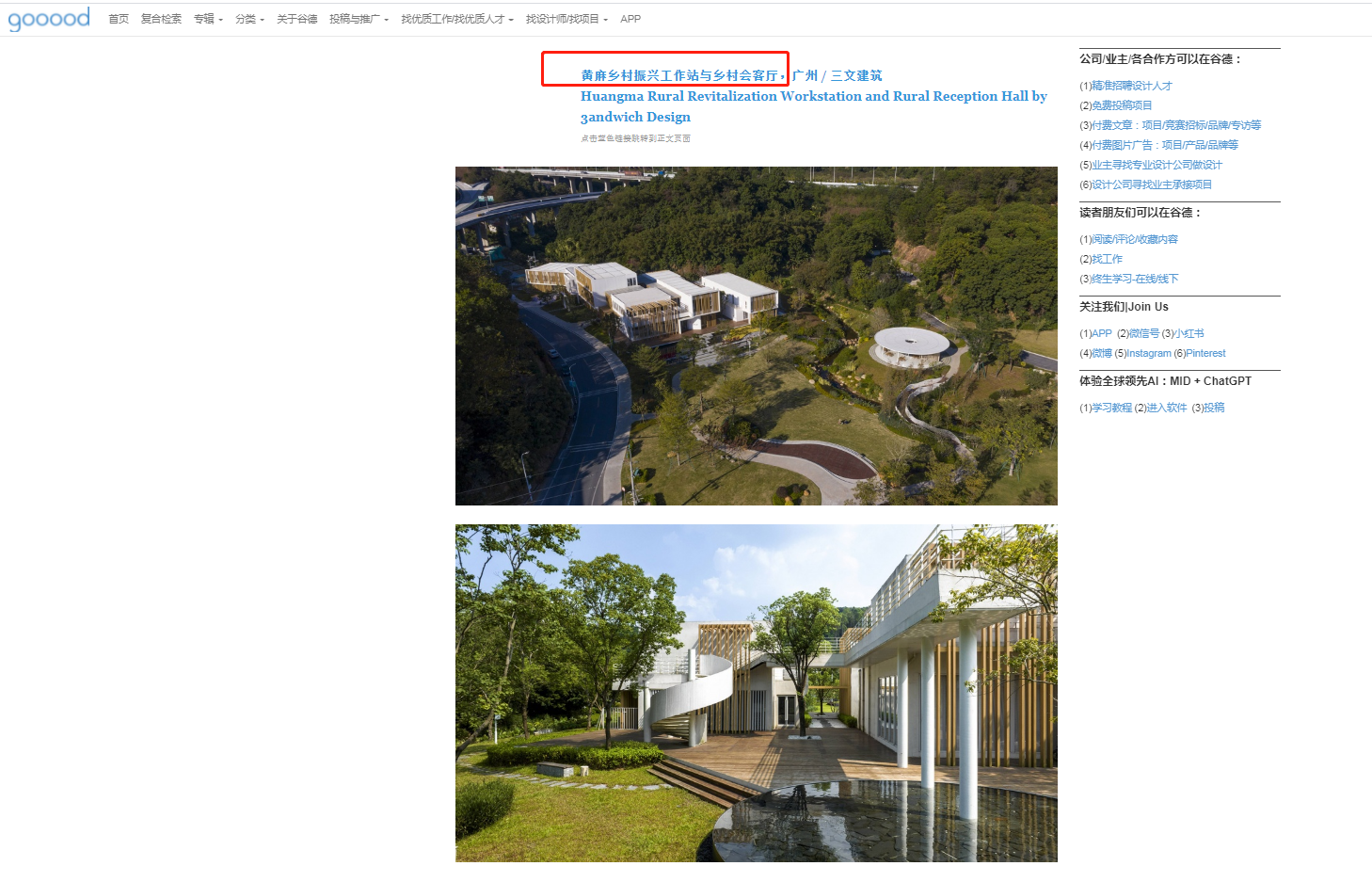Click the 免费投稿项目 sidebar link

click(x=1122, y=105)
